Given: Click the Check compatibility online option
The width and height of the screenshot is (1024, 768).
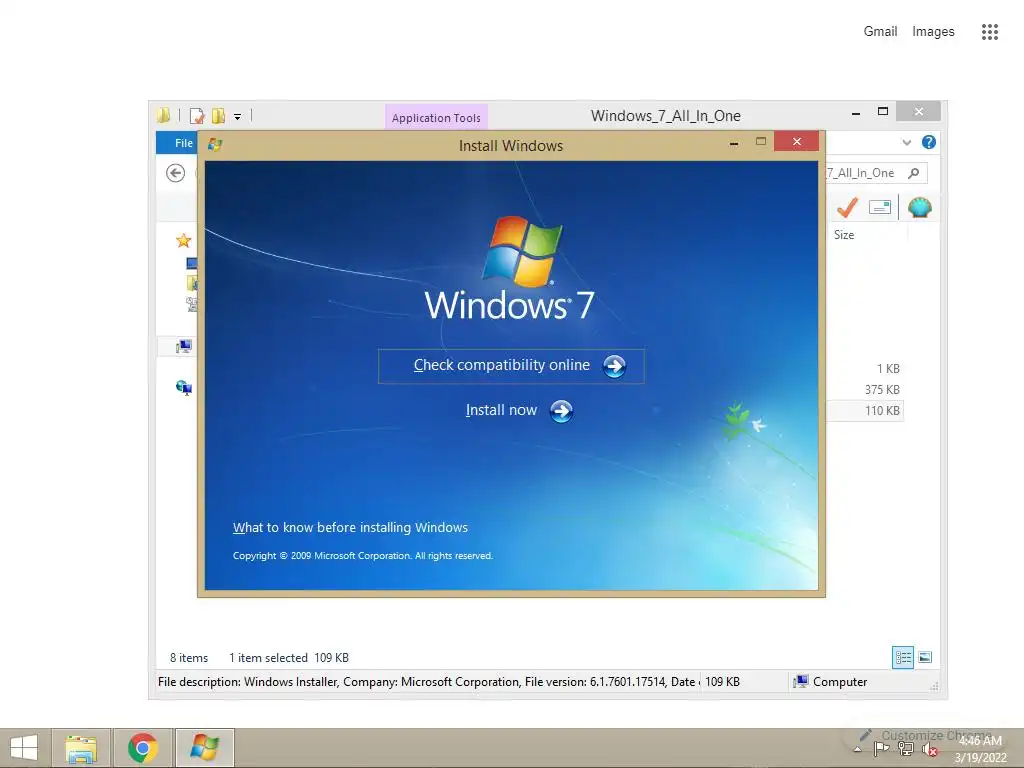Looking at the screenshot, I should [511, 366].
